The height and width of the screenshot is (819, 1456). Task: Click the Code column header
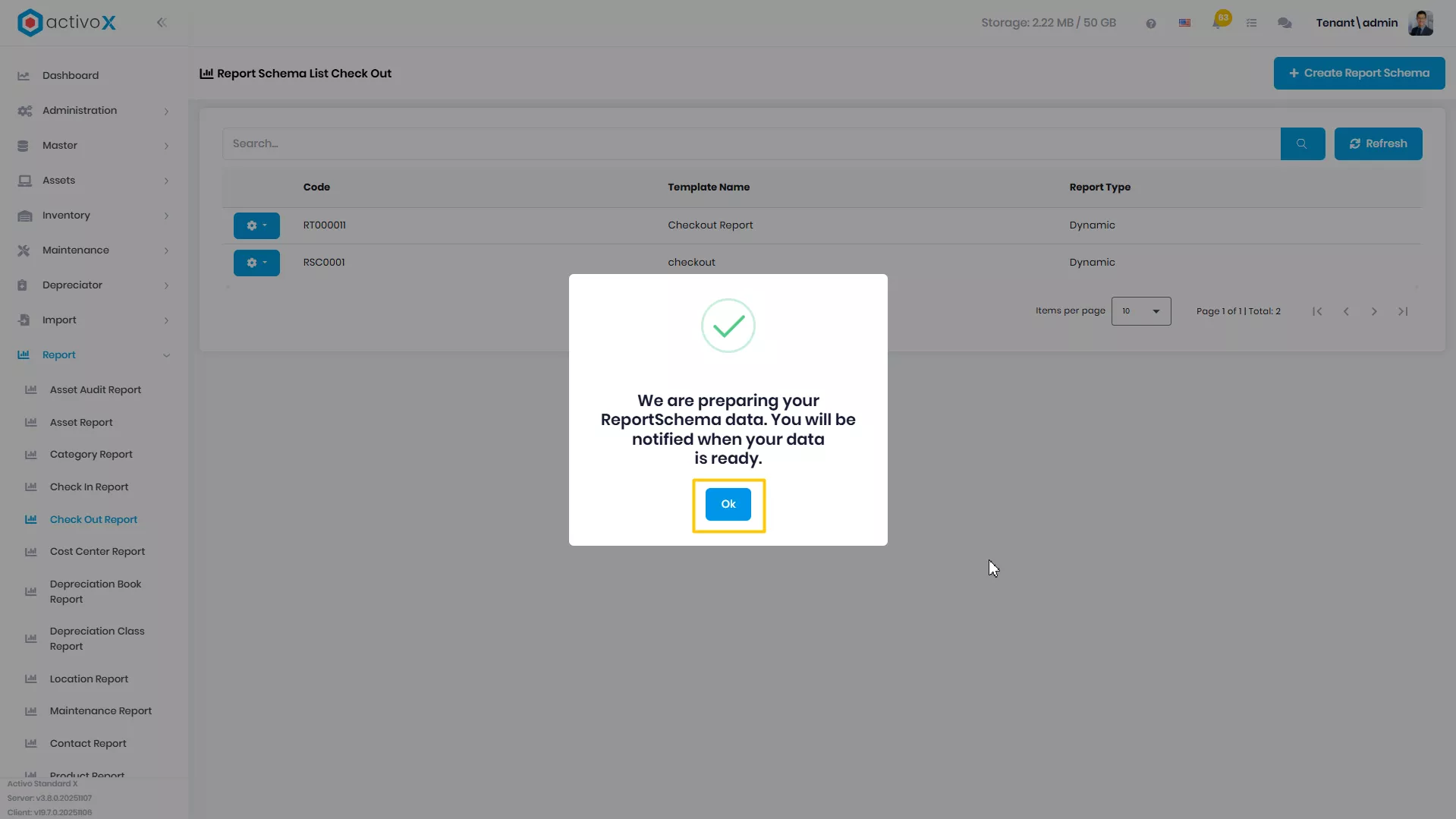(x=316, y=187)
